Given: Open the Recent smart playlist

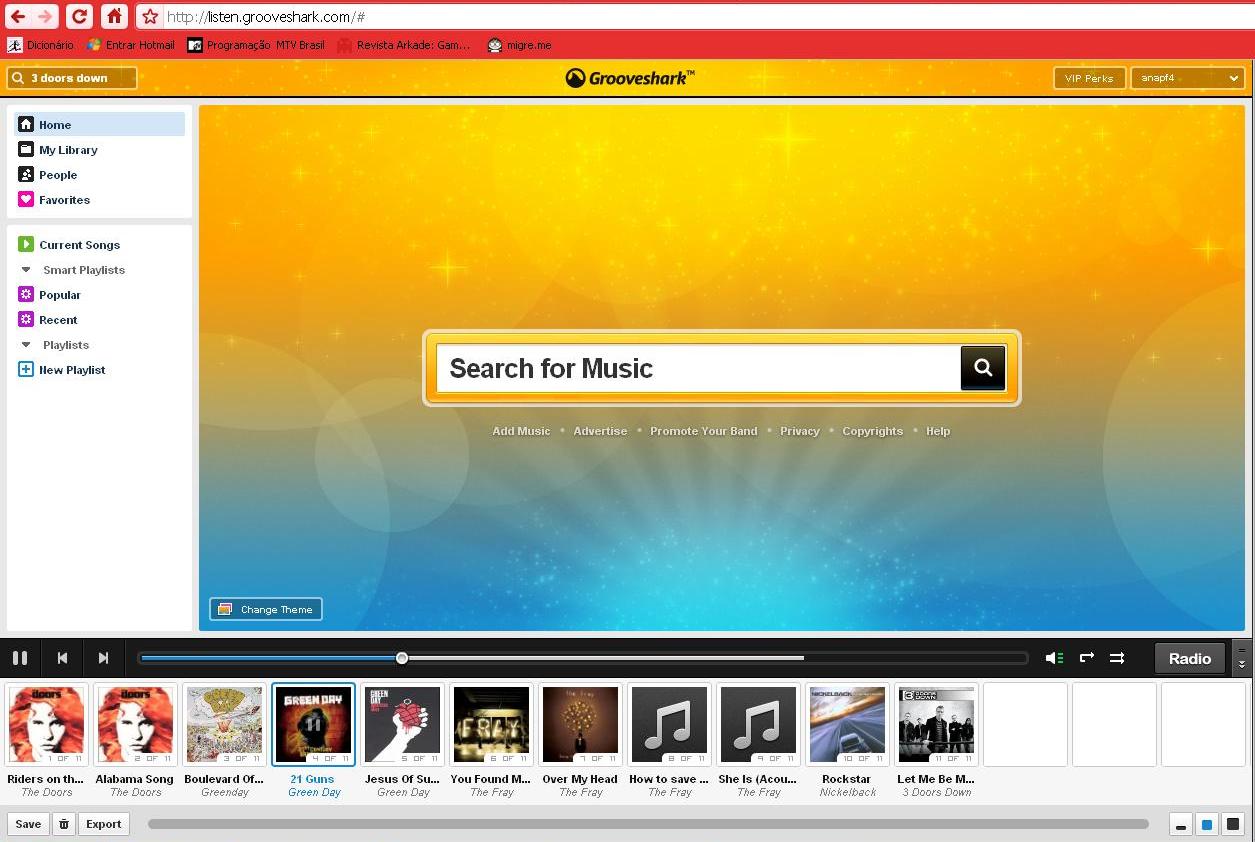Looking at the screenshot, I should pyautogui.click(x=99, y=320).
